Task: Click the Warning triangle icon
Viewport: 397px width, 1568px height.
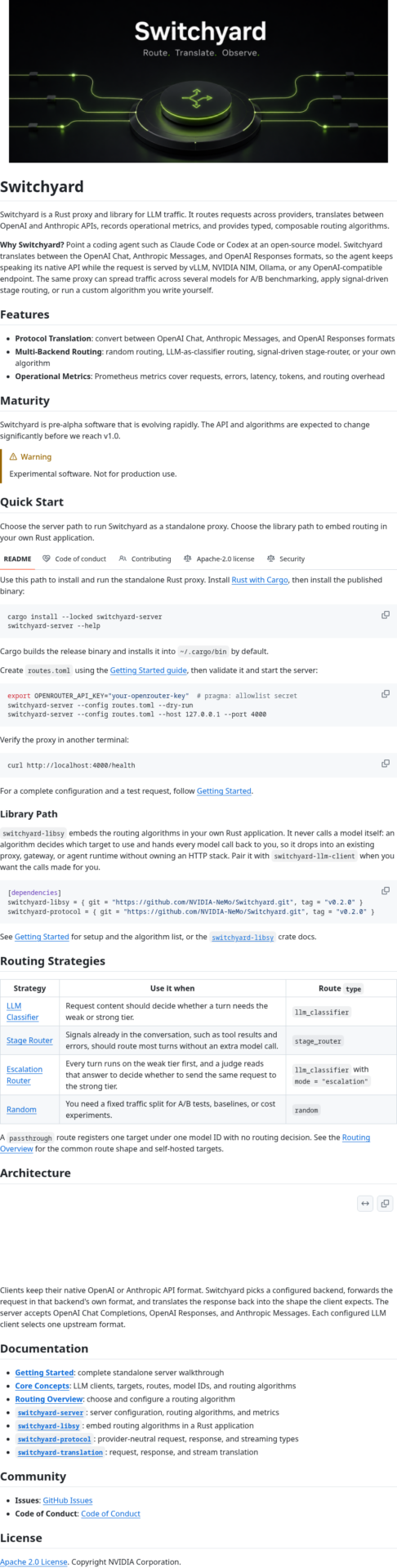Action: (13, 457)
